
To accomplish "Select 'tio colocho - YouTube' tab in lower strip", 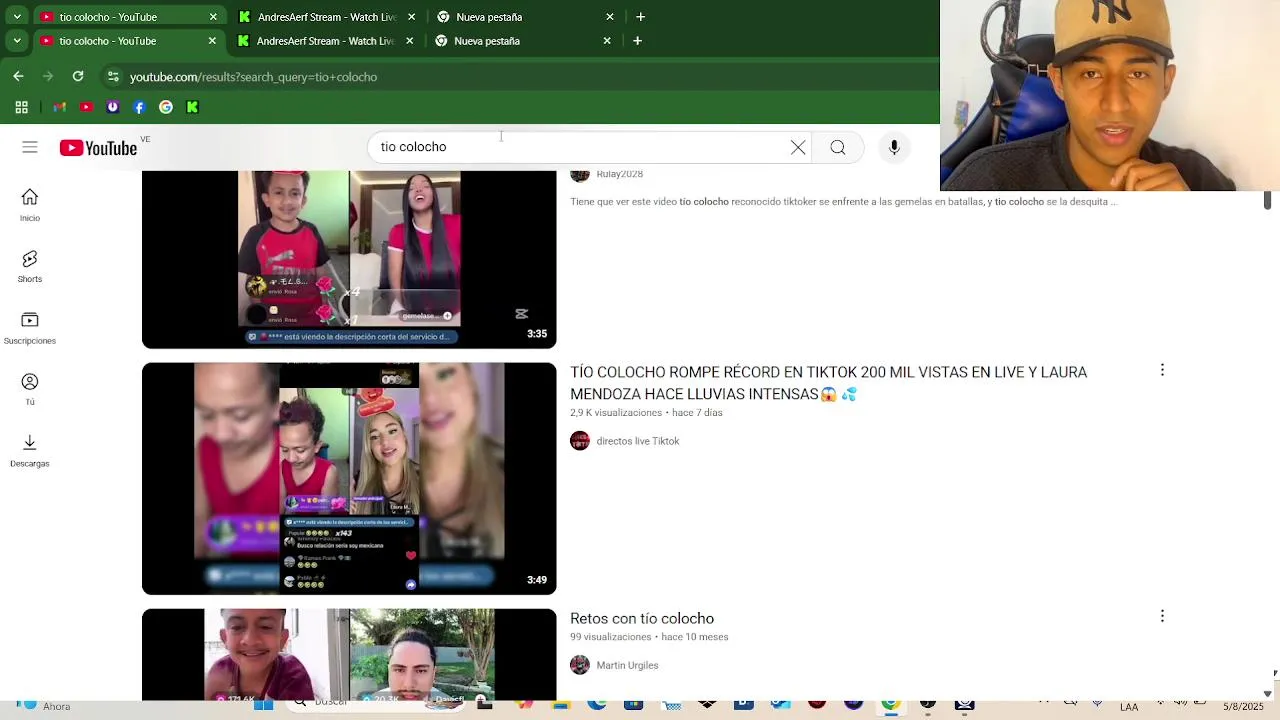I will [x=107, y=41].
